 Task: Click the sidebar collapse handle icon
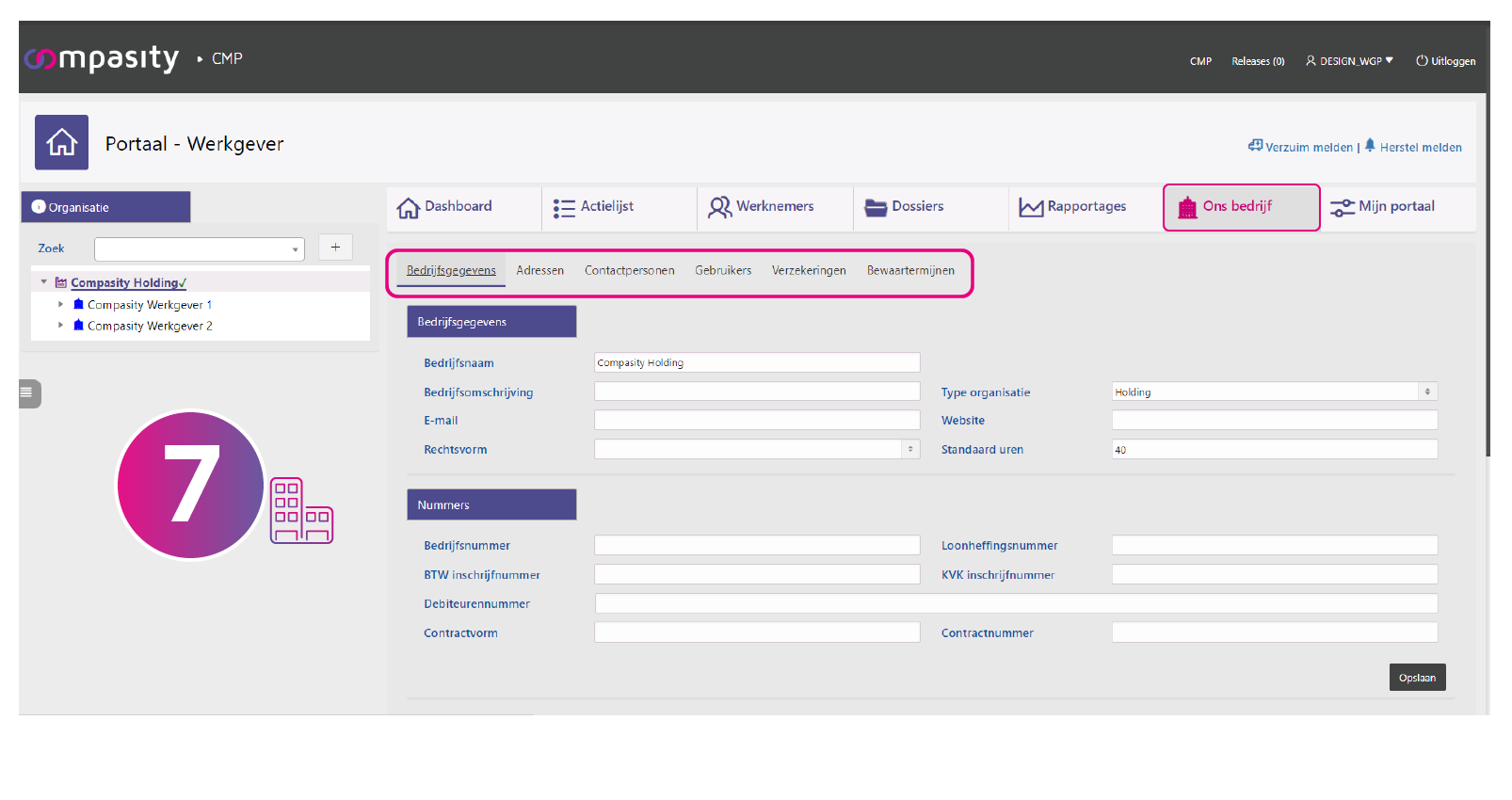pyautogui.click(x=28, y=392)
